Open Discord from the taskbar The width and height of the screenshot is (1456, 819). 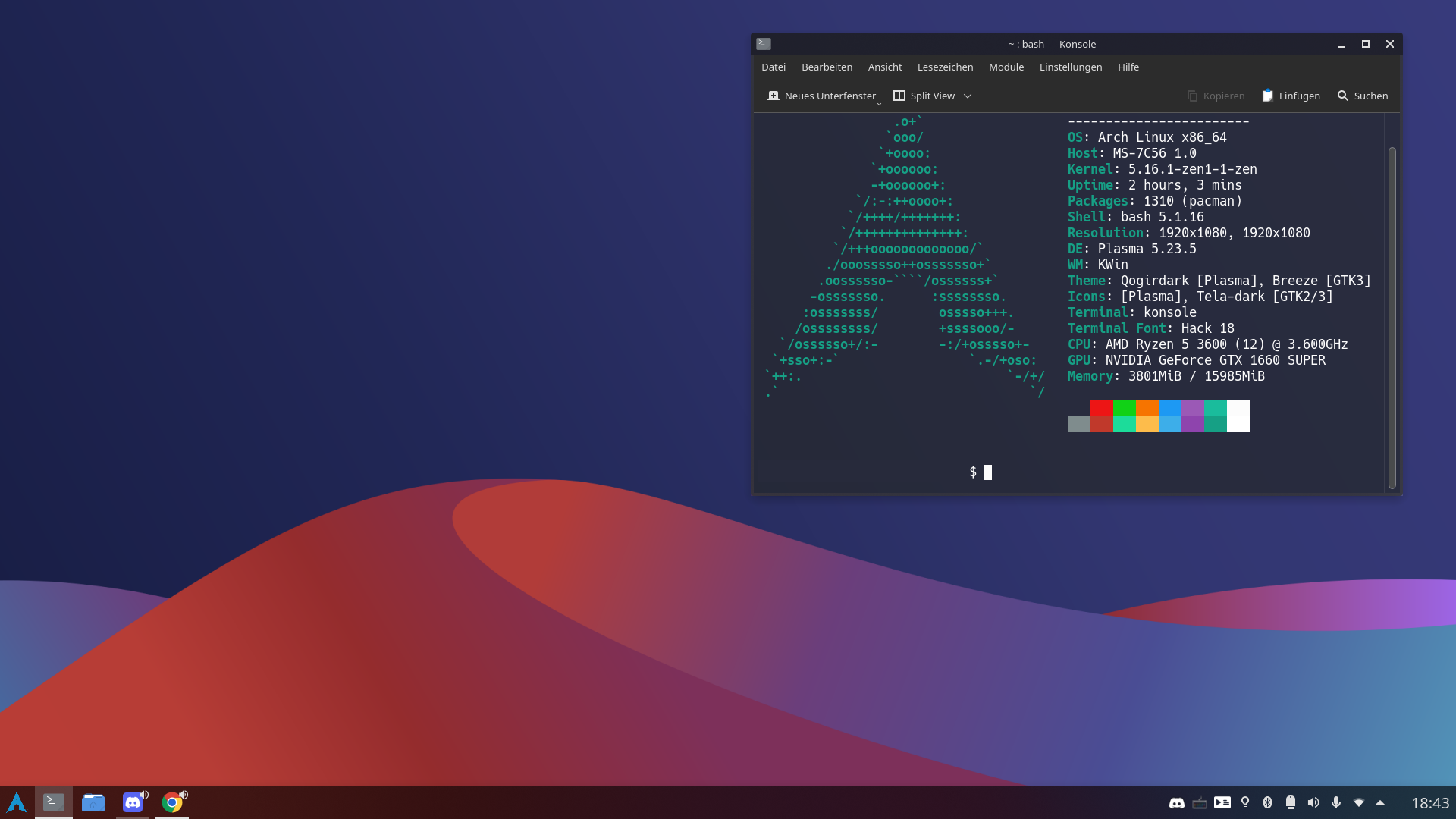click(x=133, y=802)
